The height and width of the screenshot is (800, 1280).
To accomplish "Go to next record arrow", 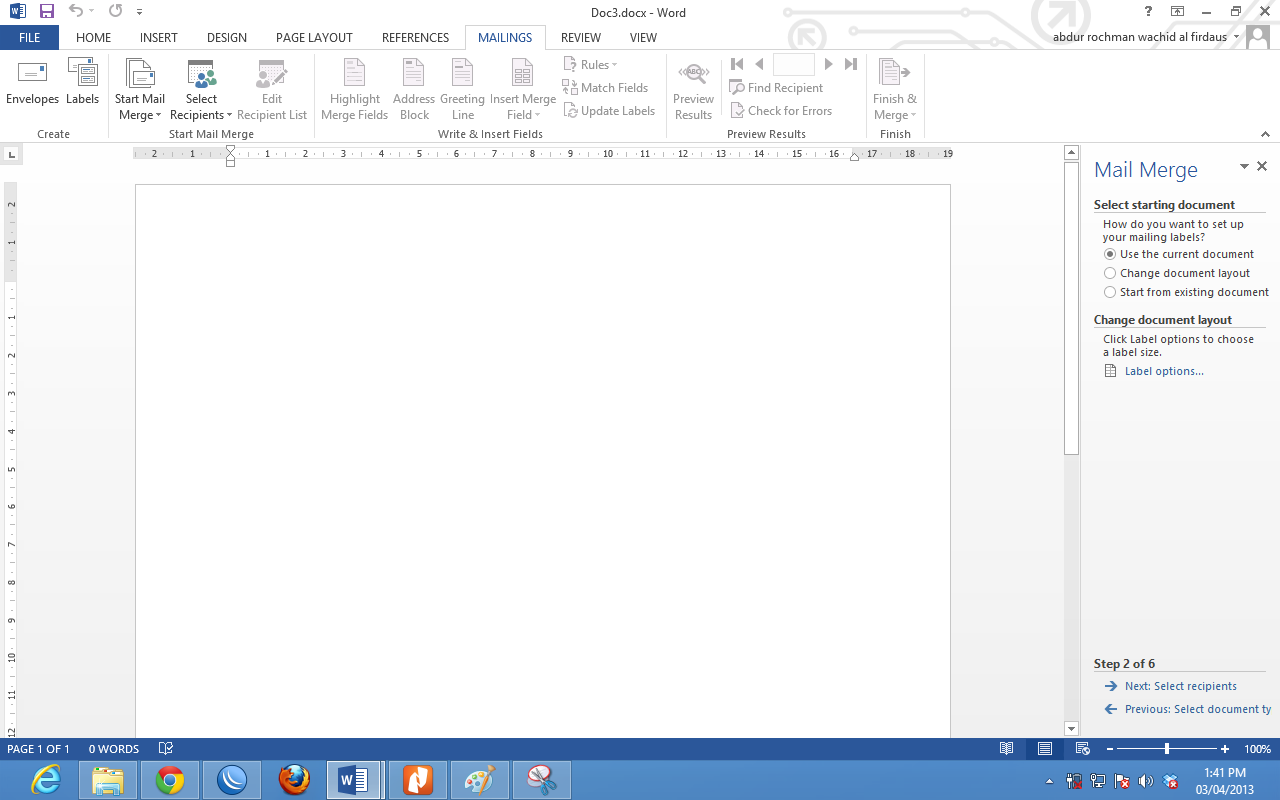I will pos(828,64).
